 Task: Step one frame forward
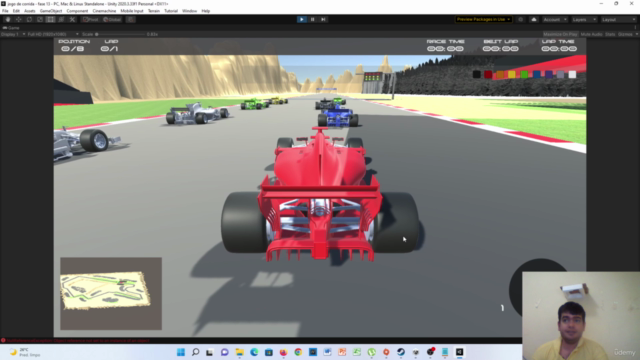pos(323,19)
